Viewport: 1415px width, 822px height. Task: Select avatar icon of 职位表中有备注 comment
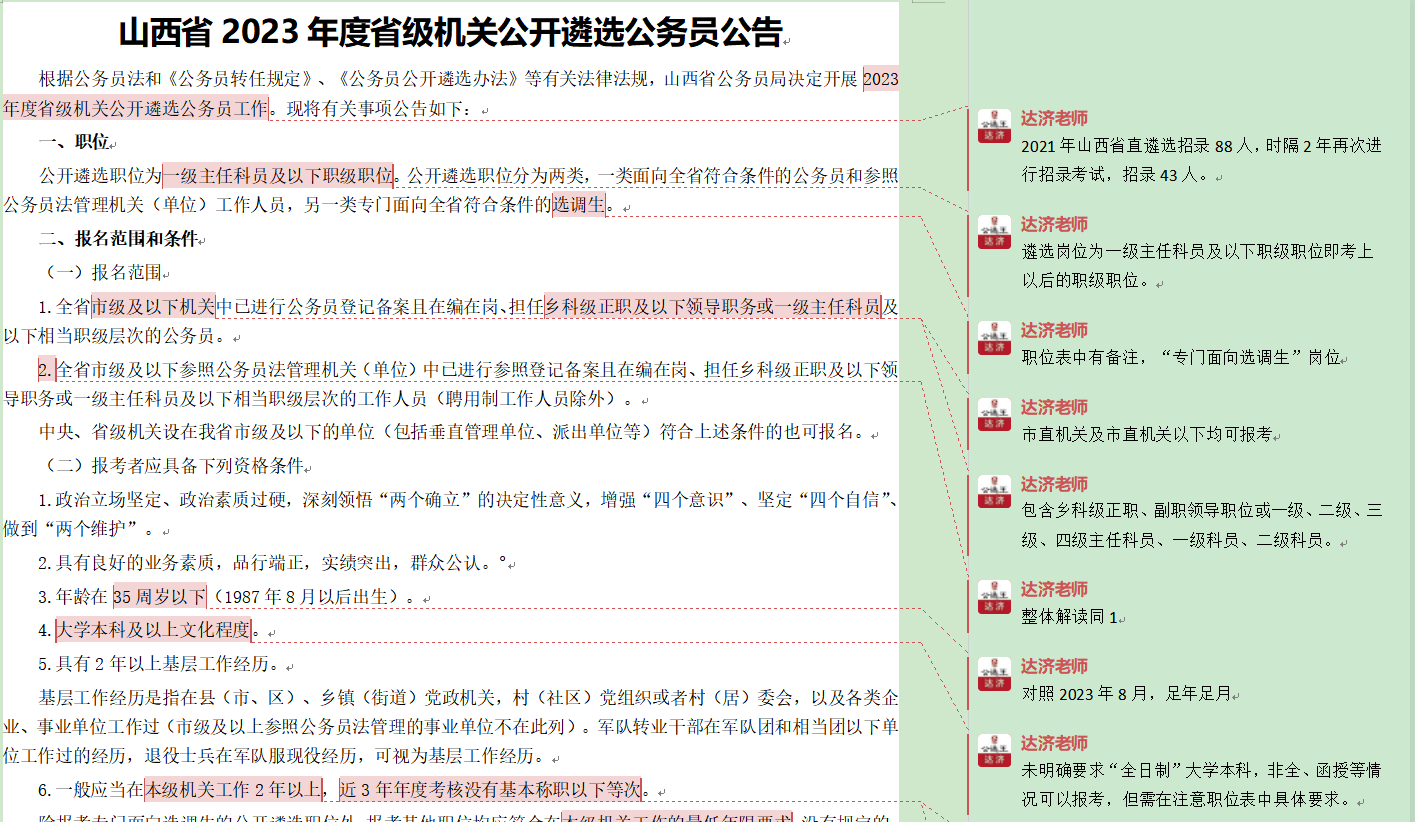point(993,338)
